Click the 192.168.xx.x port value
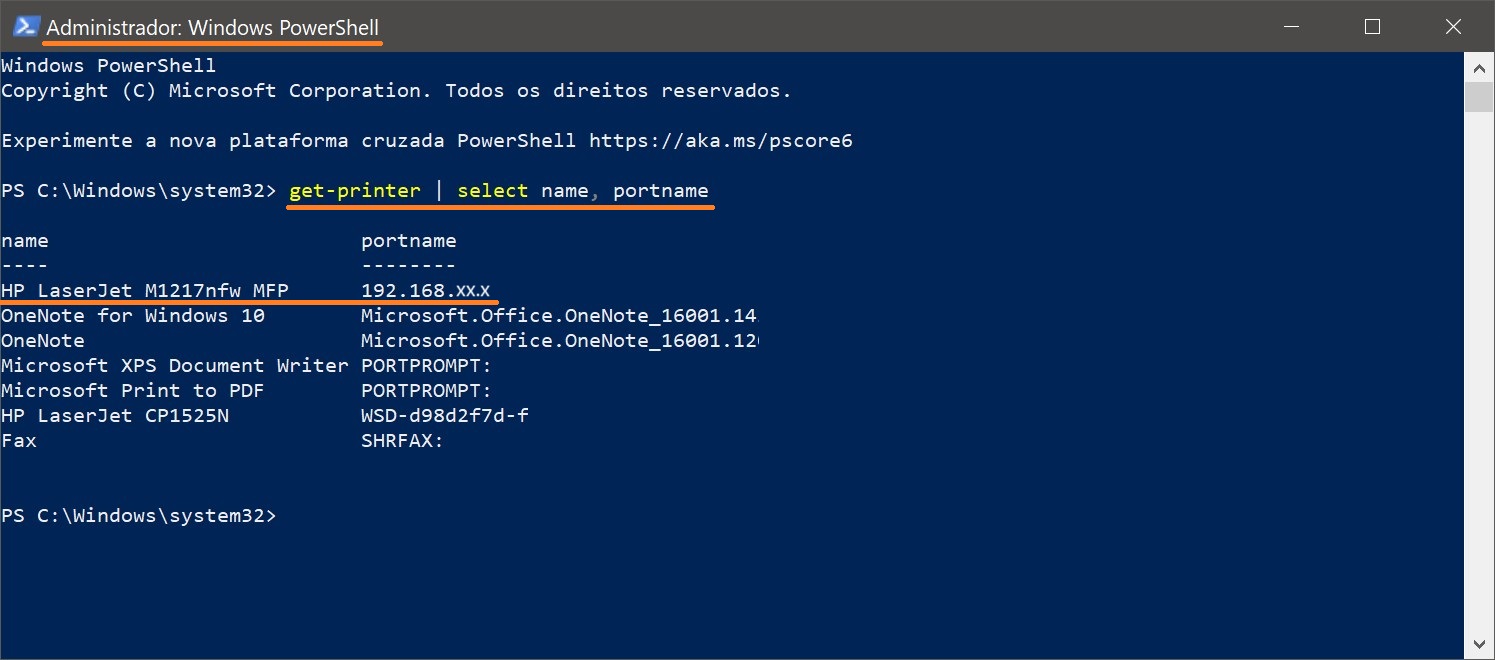Screen dimensions: 1495x660 (x=426, y=291)
